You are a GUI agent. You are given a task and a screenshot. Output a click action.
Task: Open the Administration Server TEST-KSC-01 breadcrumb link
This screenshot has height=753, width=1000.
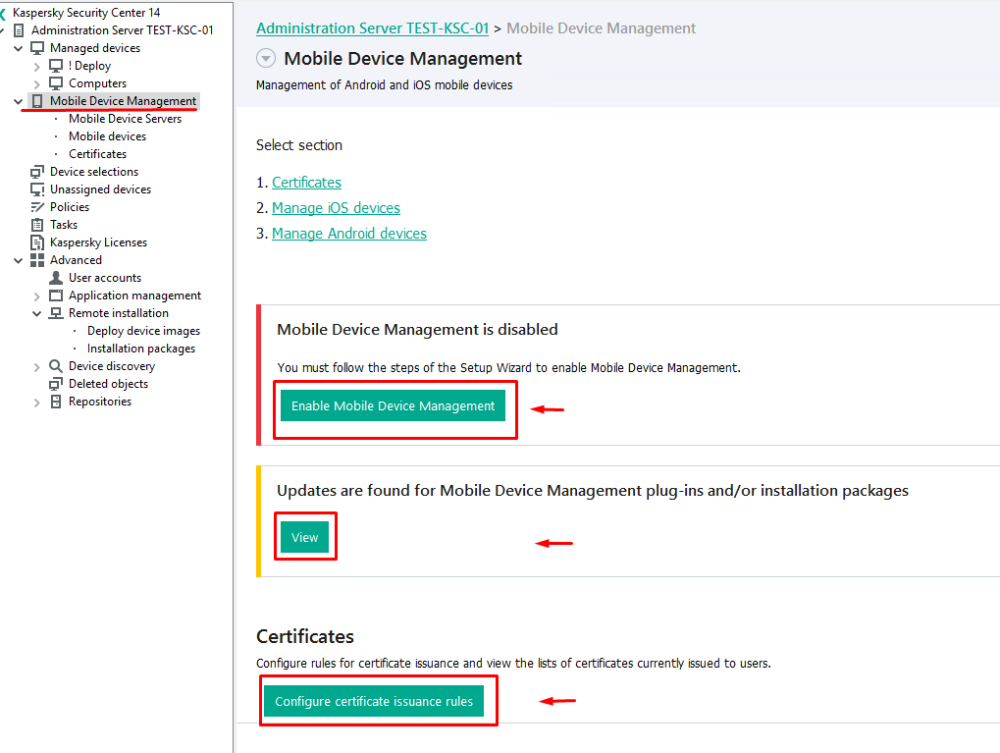pos(372,29)
